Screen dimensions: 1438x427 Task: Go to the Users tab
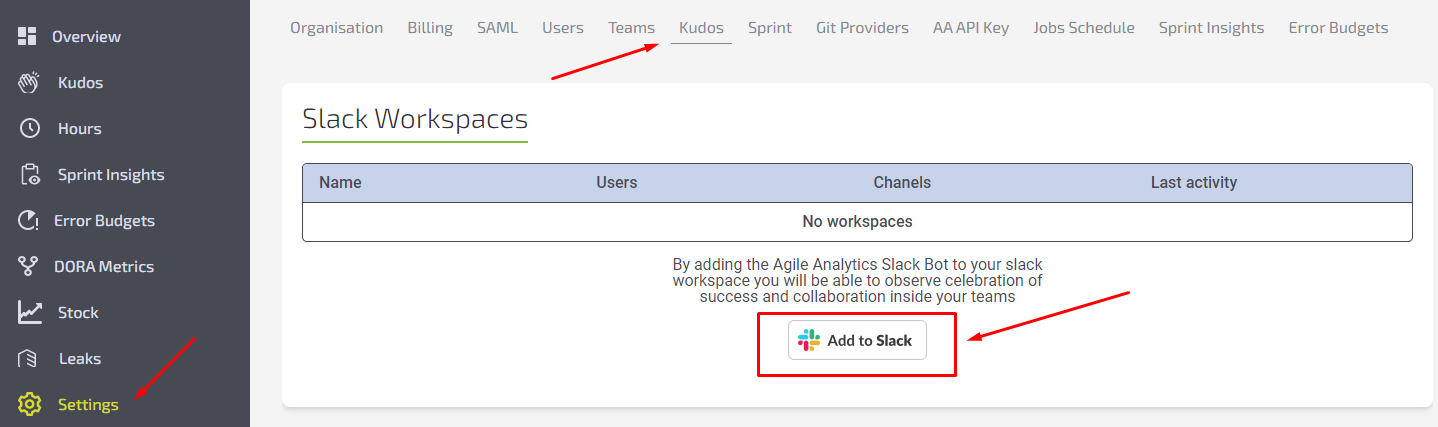click(563, 28)
